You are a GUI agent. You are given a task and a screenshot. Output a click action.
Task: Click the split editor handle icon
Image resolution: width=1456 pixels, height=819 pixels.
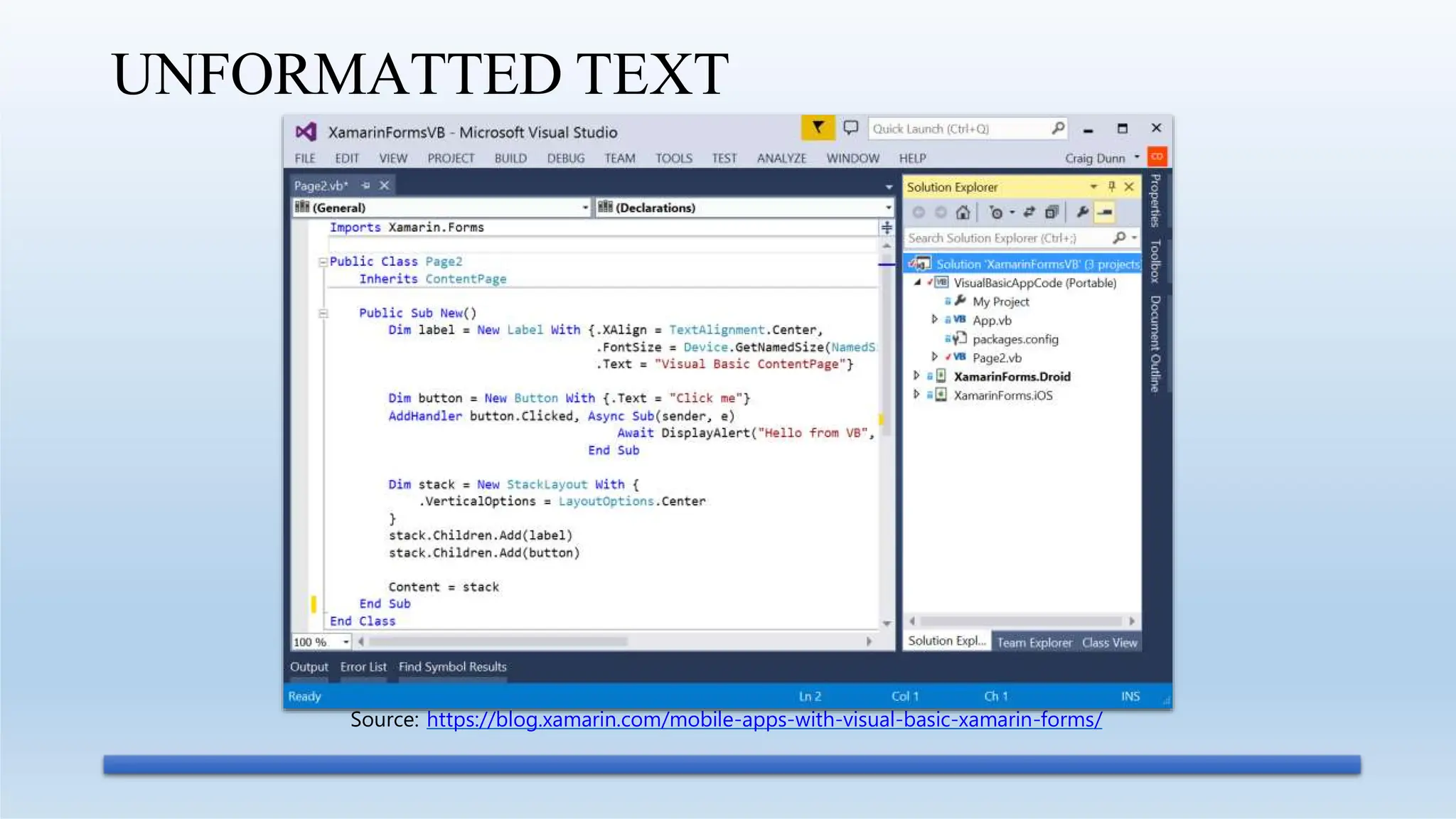(887, 227)
